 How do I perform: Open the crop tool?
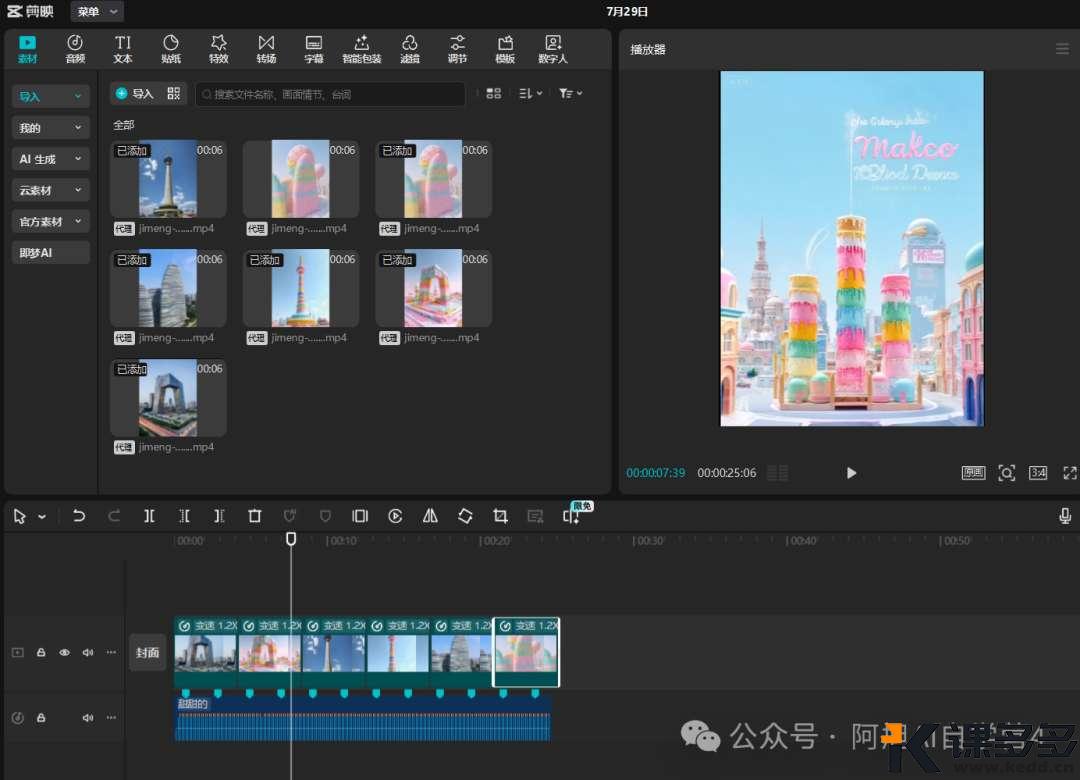click(x=500, y=515)
